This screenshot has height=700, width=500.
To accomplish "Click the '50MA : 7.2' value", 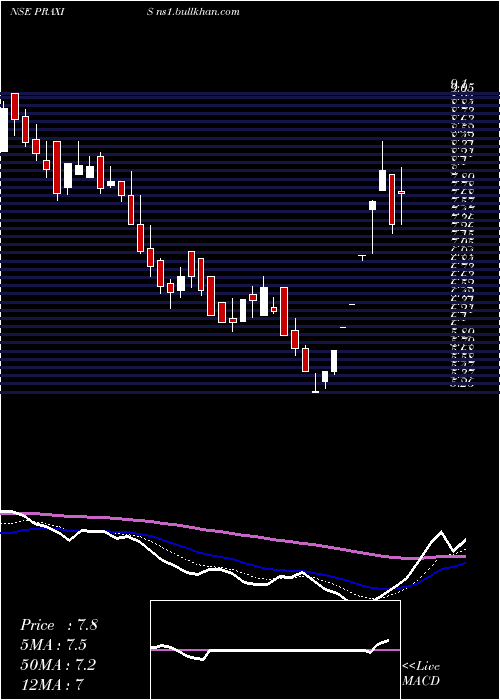I will point(59,665).
